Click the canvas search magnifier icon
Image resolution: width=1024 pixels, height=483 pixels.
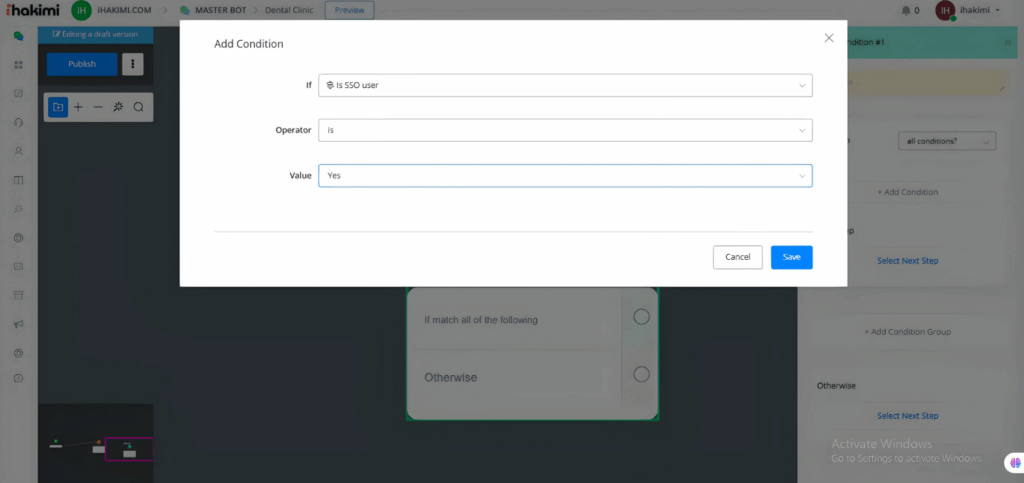pos(139,107)
